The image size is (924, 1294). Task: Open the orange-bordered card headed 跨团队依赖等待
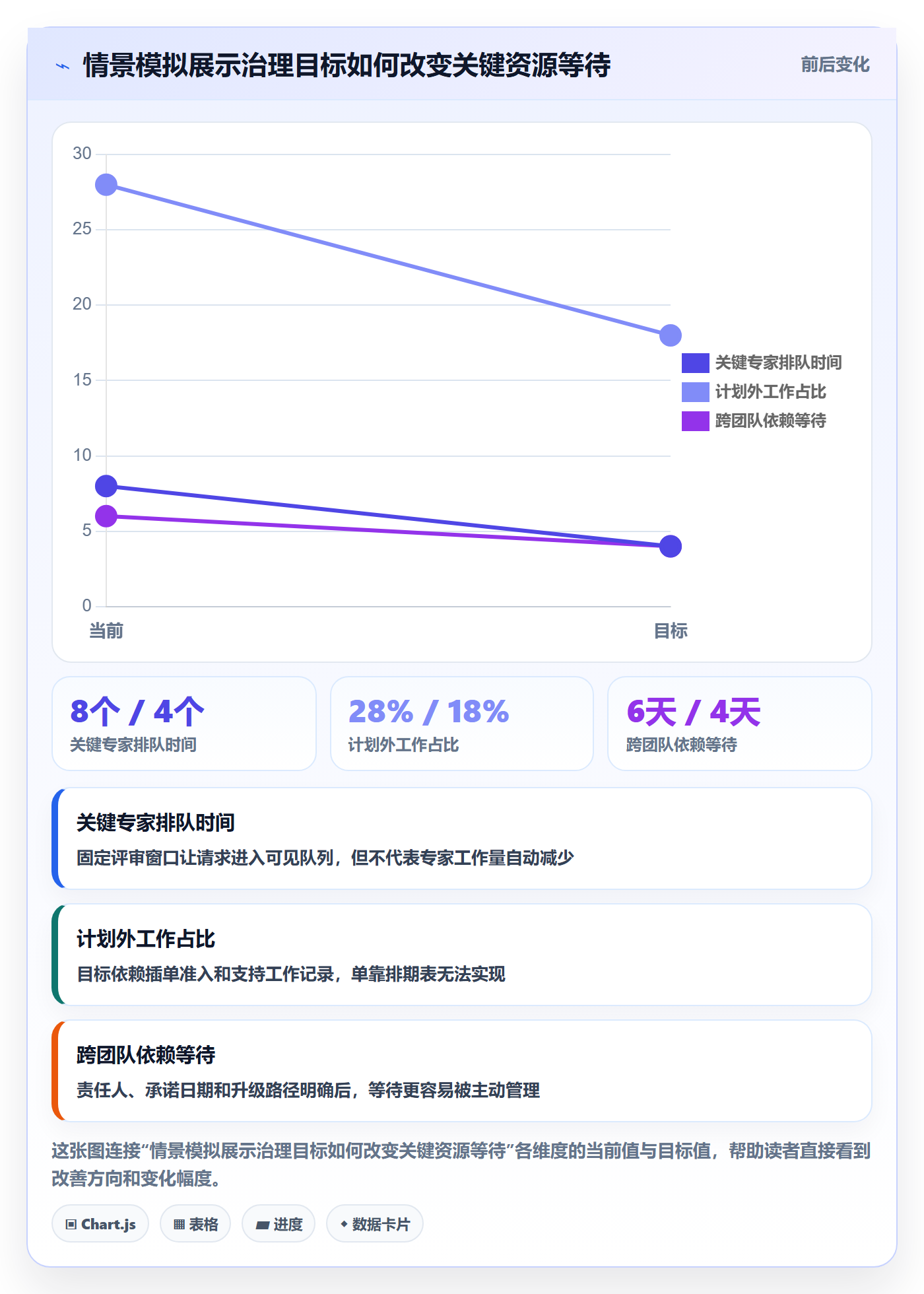(x=462, y=1071)
